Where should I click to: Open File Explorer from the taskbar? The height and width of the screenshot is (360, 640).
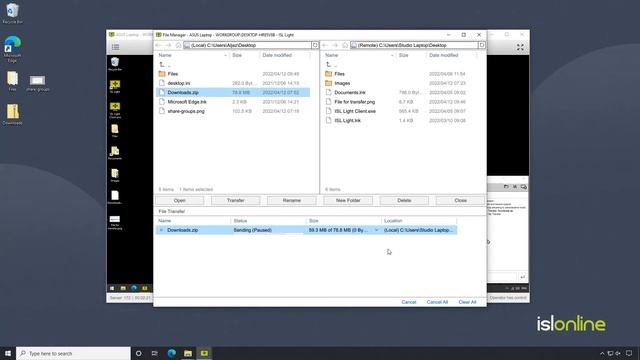188,353
